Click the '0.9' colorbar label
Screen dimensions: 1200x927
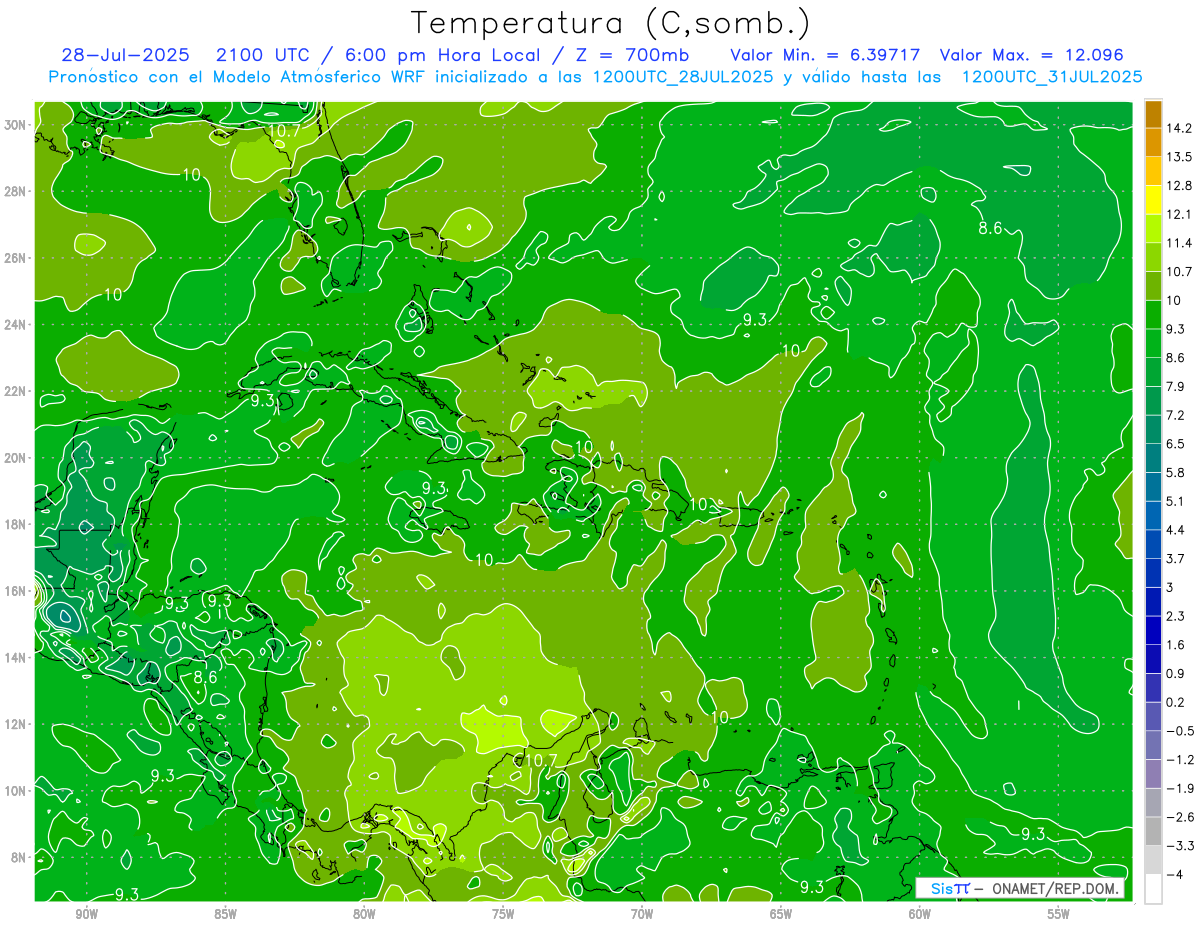click(x=1177, y=673)
